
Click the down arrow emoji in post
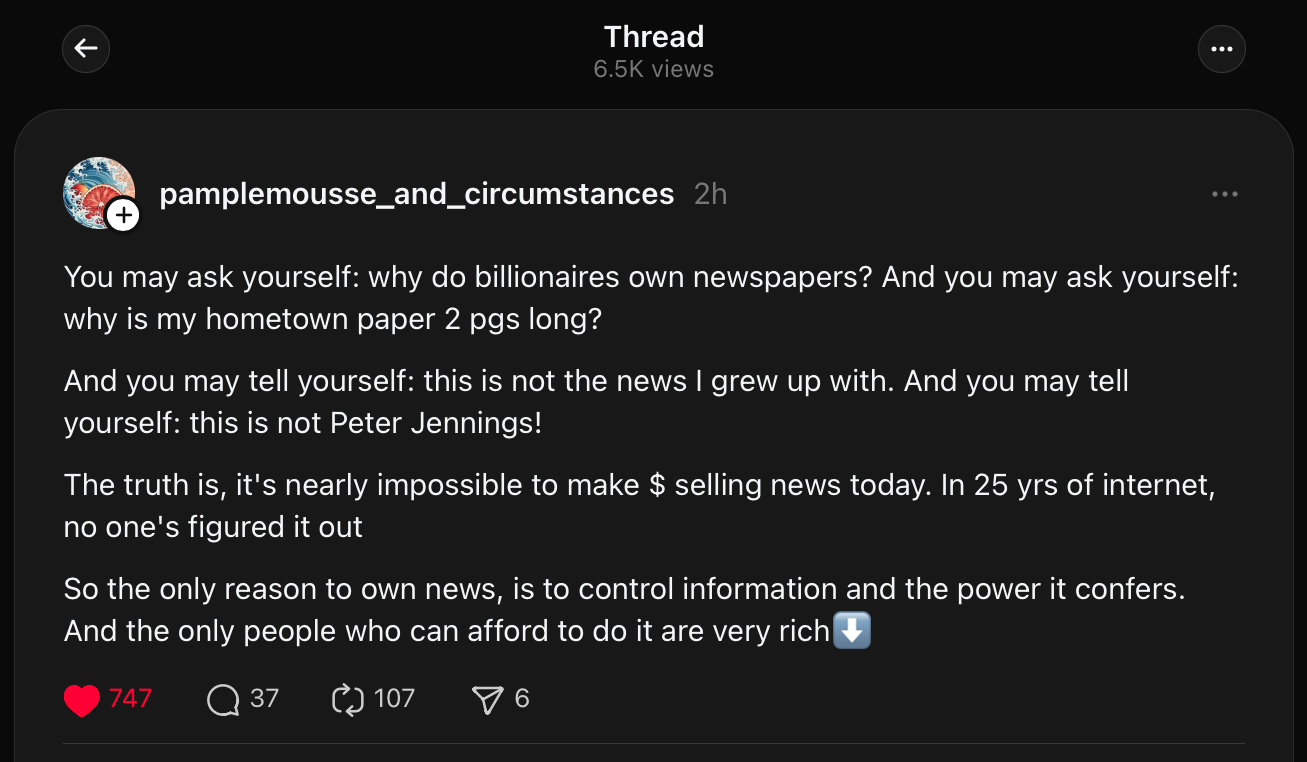[852, 631]
